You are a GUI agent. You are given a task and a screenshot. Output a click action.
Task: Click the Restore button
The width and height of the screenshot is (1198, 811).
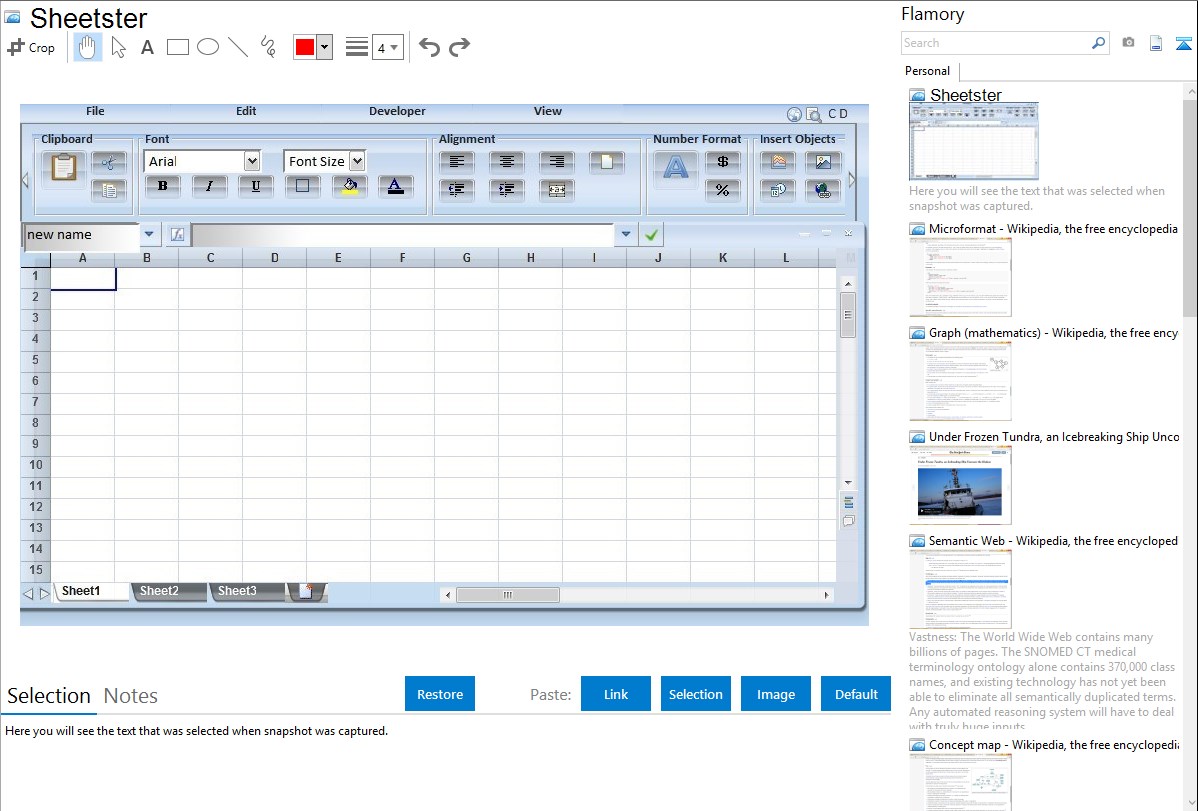tap(440, 694)
